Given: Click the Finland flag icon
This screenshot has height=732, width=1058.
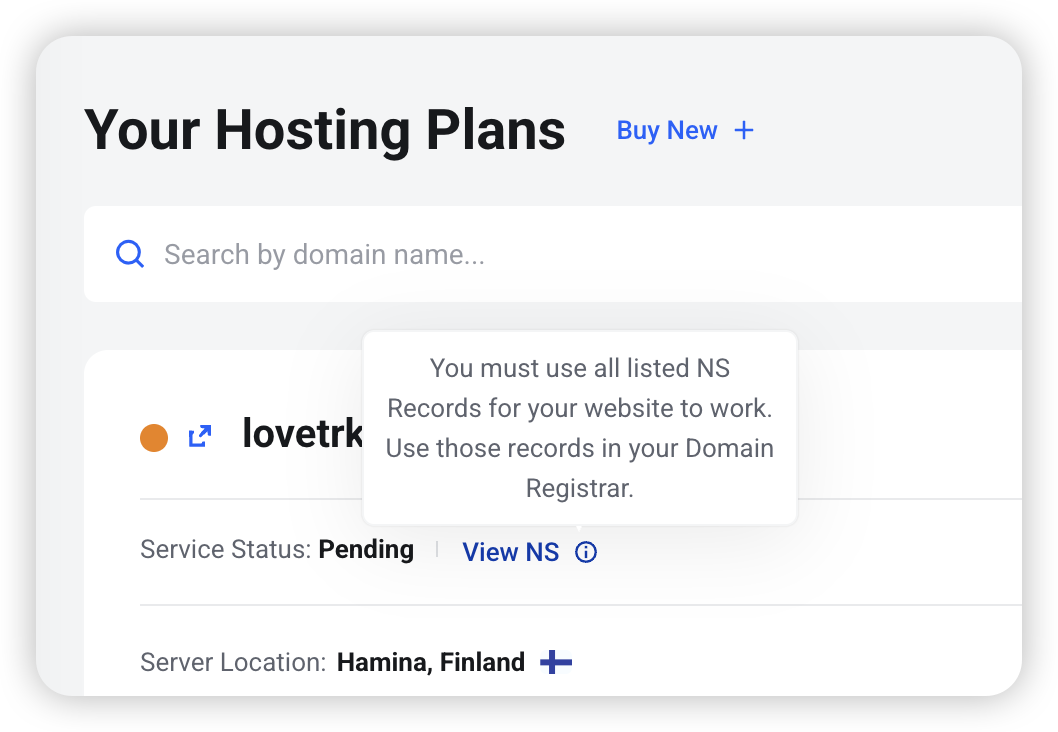Looking at the screenshot, I should click(x=556, y=663).
